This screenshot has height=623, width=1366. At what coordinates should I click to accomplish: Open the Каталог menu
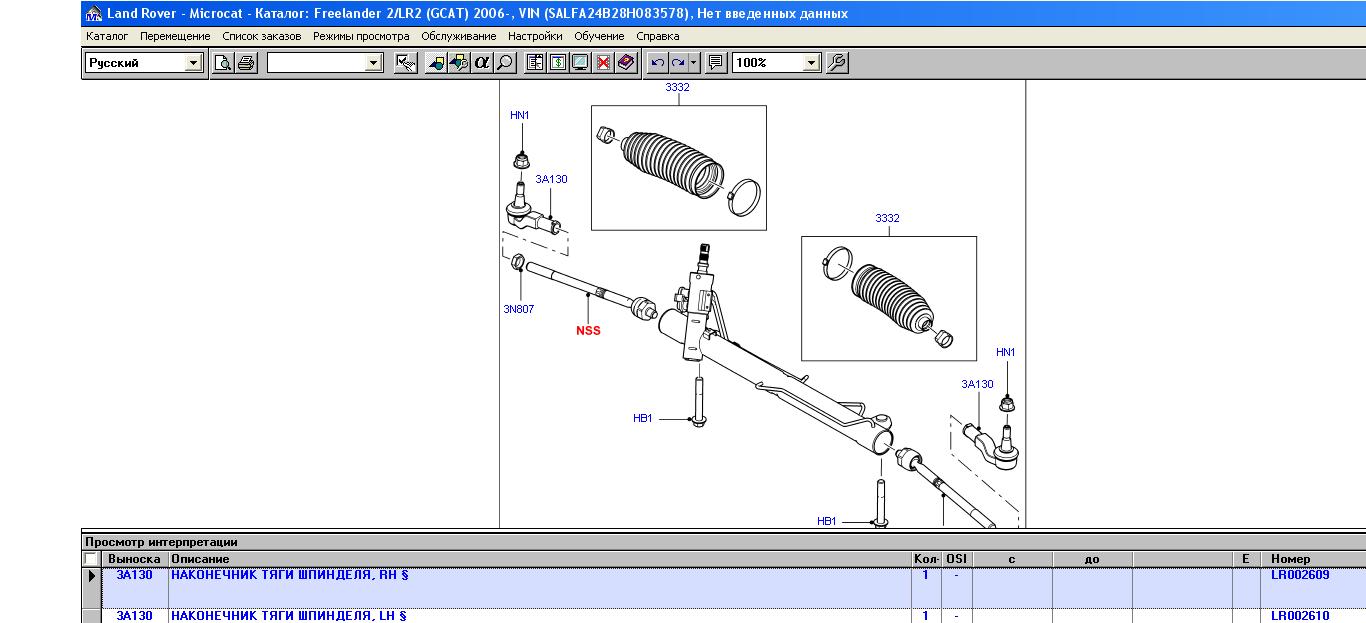[x=107, y=36]
